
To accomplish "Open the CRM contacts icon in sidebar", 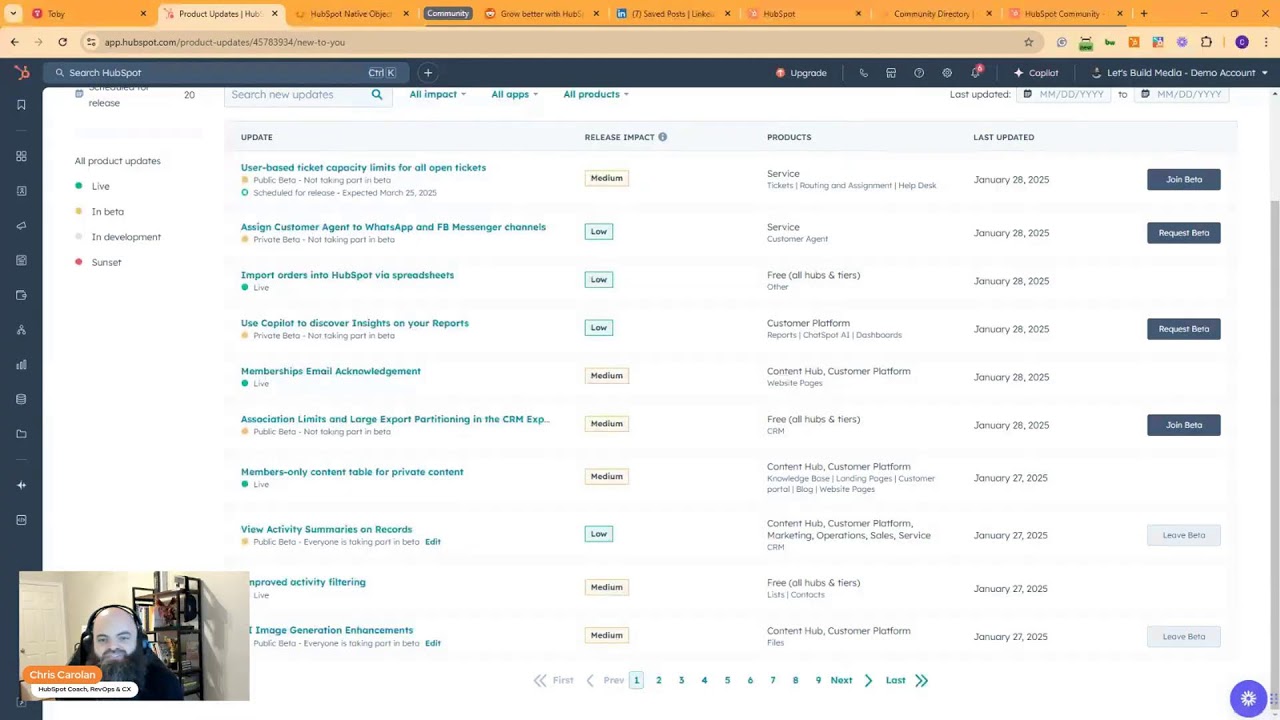I will coord(21,191).
